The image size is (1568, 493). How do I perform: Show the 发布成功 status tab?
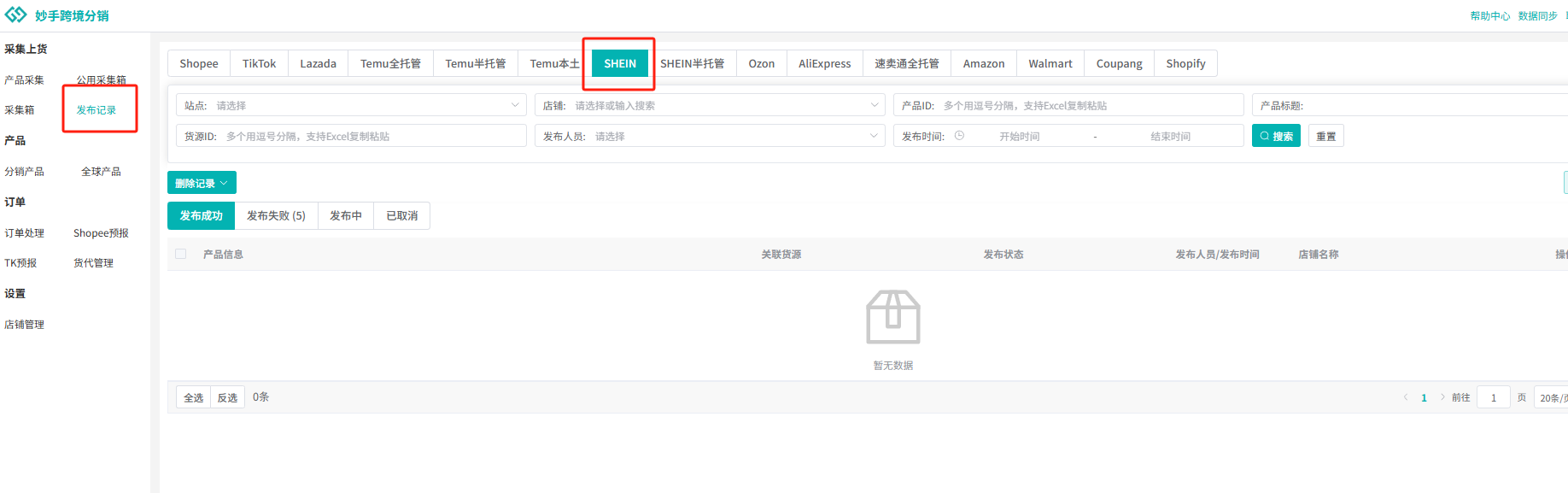201,215
